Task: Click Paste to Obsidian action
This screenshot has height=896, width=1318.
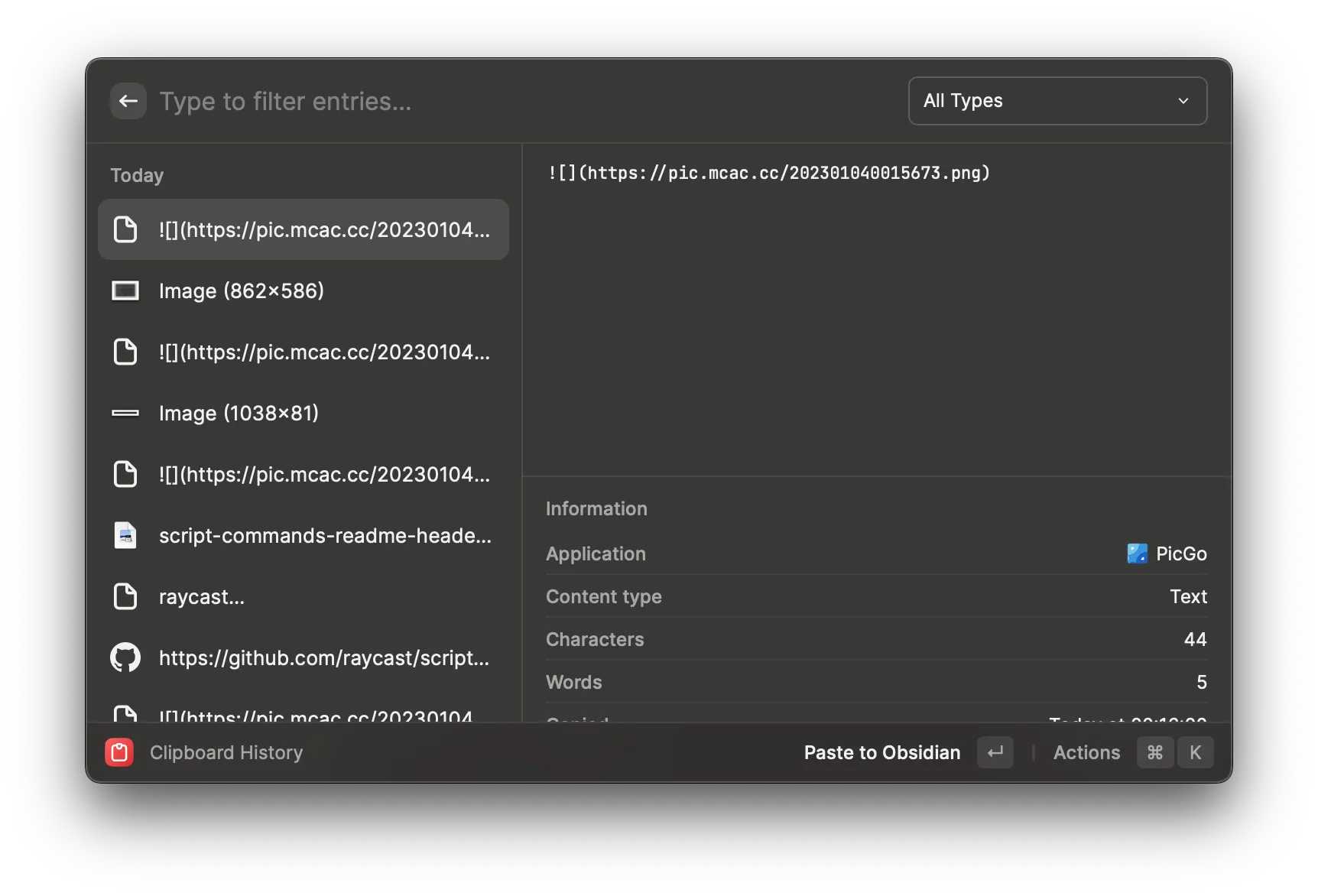Action: [881, 752]
